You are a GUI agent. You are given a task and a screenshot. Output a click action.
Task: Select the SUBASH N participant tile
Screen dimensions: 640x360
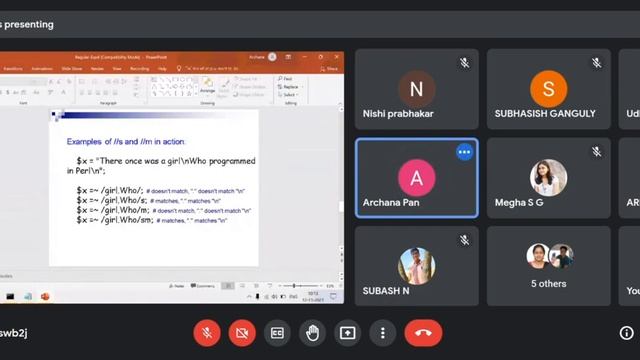point(417,266)
